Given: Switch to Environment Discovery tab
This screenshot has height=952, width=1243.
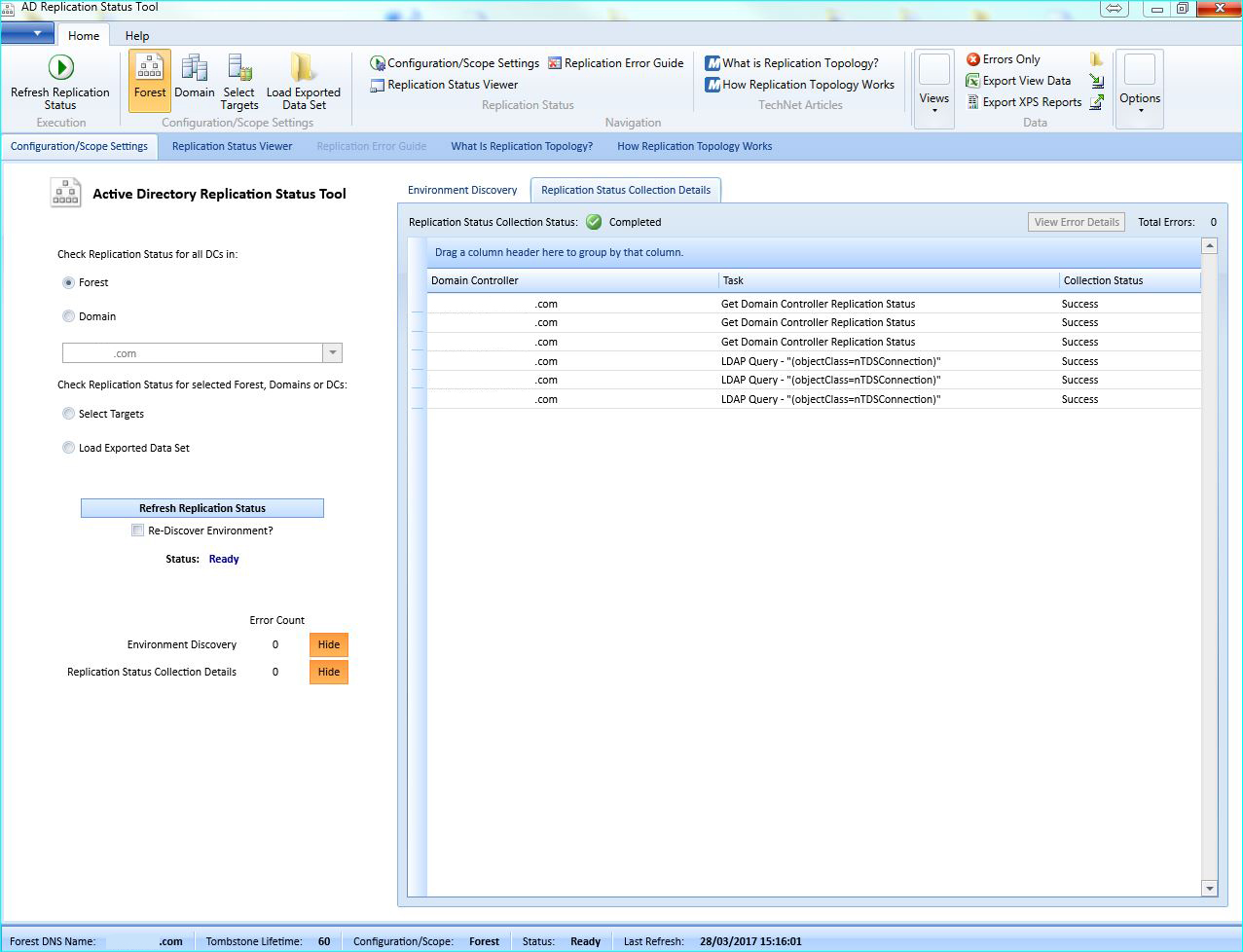Looking at the screenshot, I should (462, 190).
